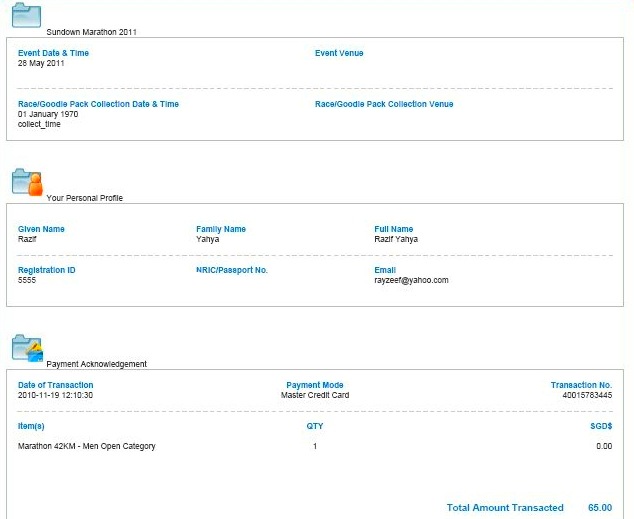Click the Sundown Marathon folder icon
The width and height of the screenshot is (634, 519).
point(26,15)
